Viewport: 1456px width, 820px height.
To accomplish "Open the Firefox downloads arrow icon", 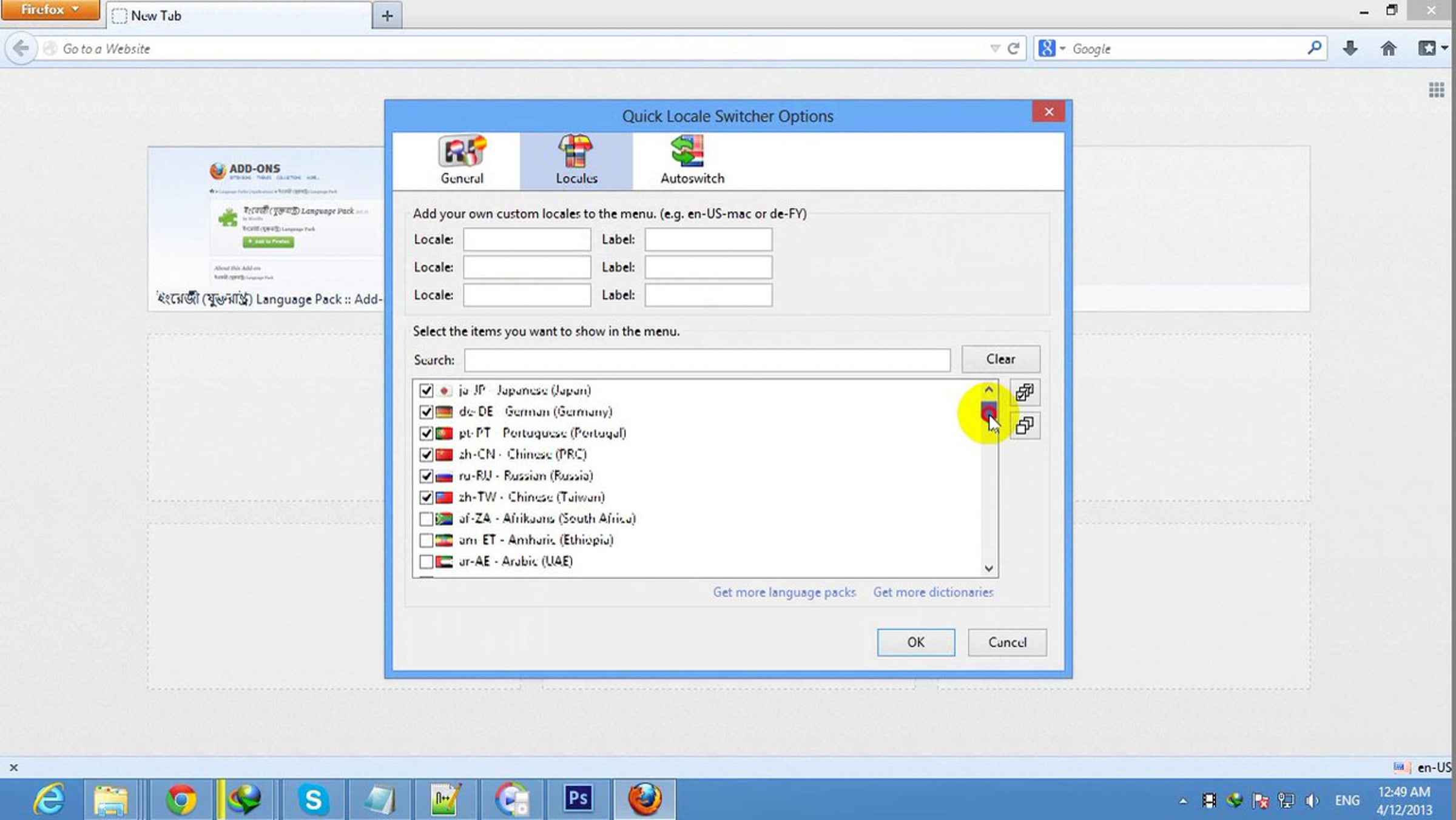I will coord(1350,49).
